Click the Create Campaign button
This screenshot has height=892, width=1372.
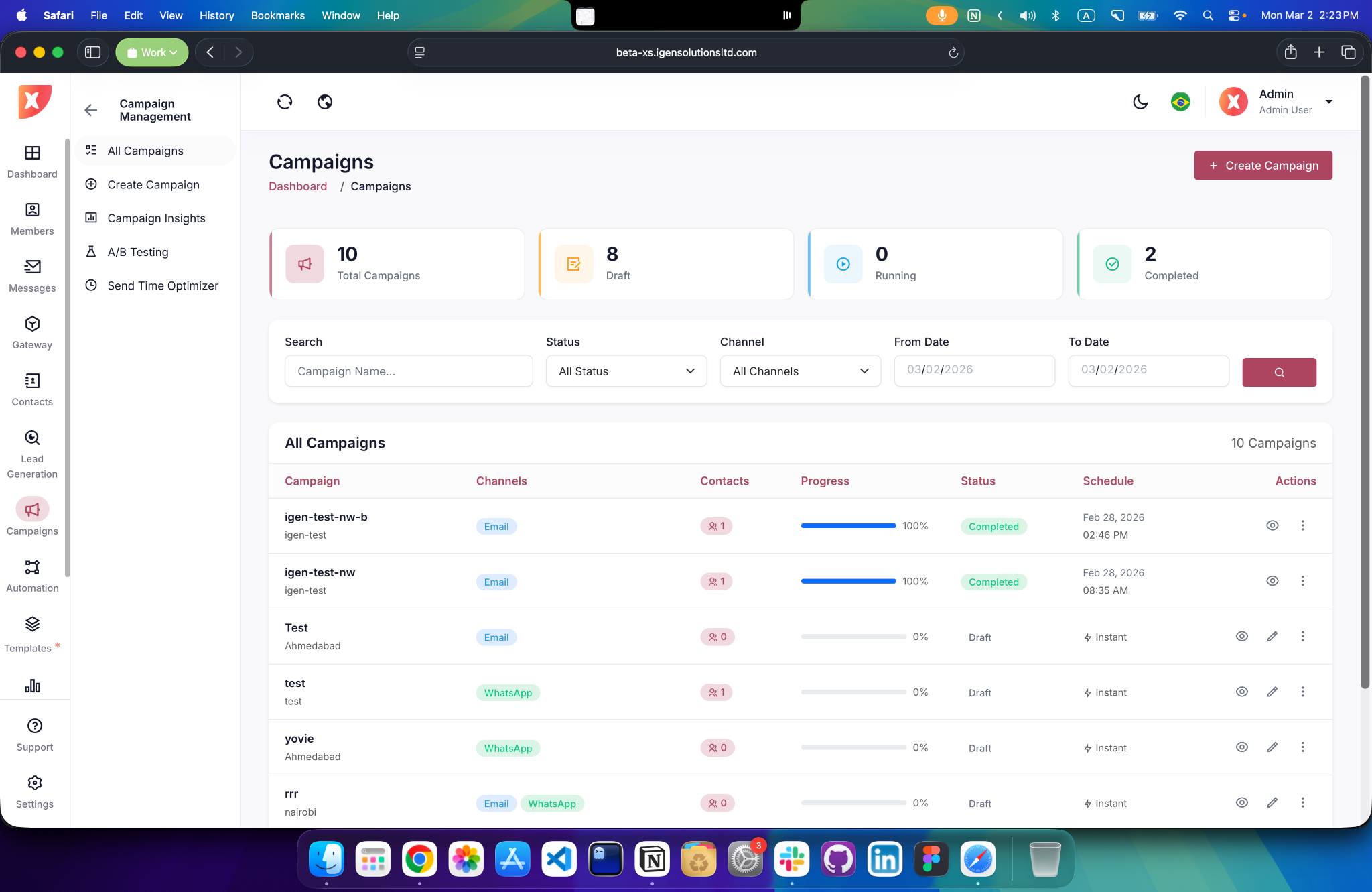click(x=1263, y=166)
